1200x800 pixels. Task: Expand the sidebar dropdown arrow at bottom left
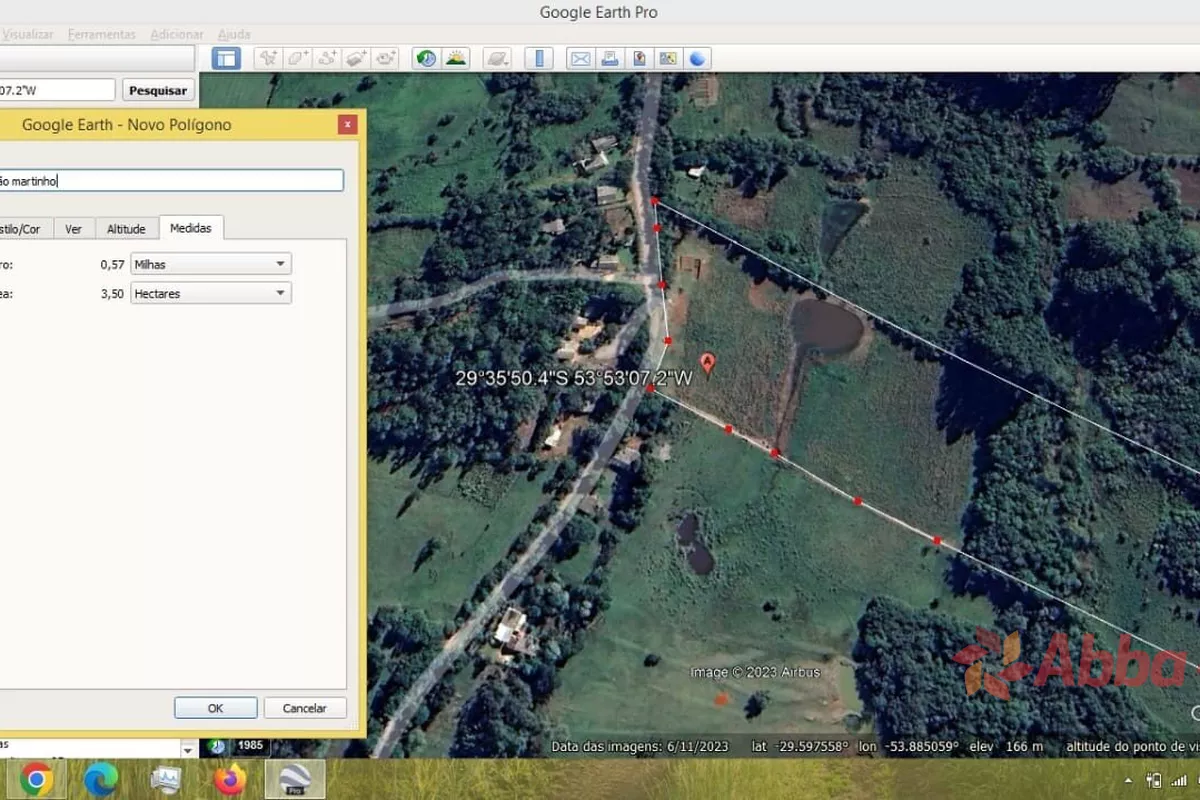pyautogui.click(x=187, y=749)
